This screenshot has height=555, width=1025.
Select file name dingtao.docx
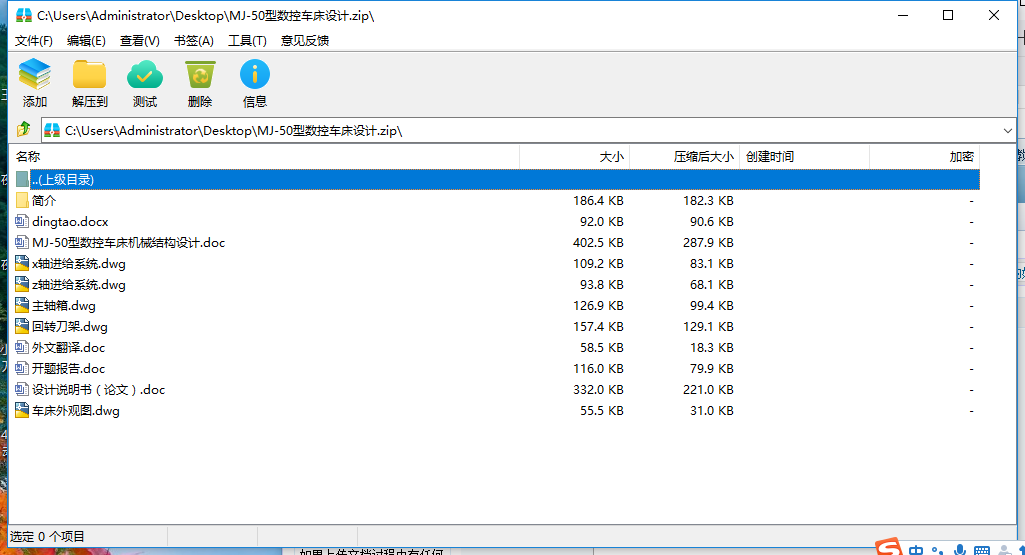70,222
